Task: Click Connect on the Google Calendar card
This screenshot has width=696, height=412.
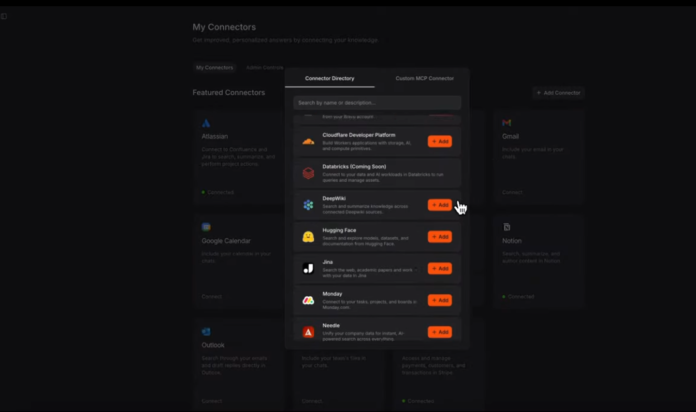Action: [x=212, y=297]
